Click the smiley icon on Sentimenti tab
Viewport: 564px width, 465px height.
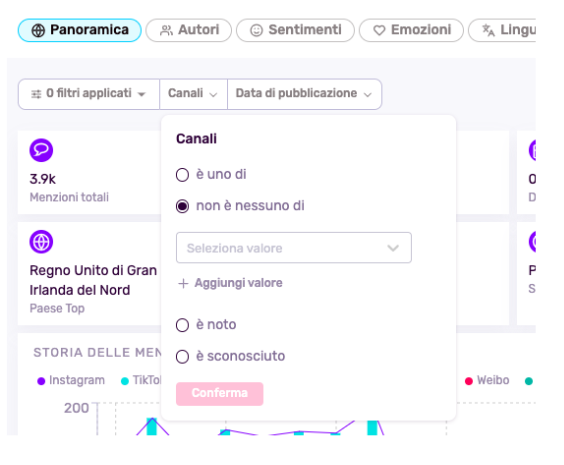pyautogui.click(x=256, y=30)
